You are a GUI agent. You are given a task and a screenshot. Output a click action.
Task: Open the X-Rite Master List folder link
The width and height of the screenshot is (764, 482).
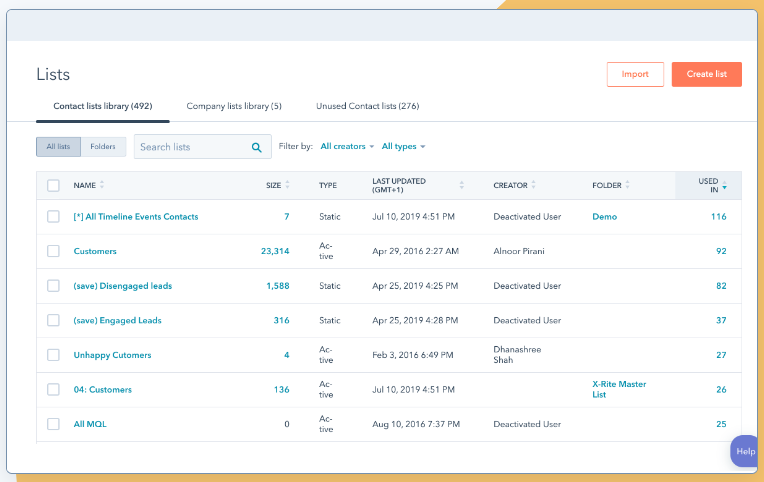tap(619, 389)
